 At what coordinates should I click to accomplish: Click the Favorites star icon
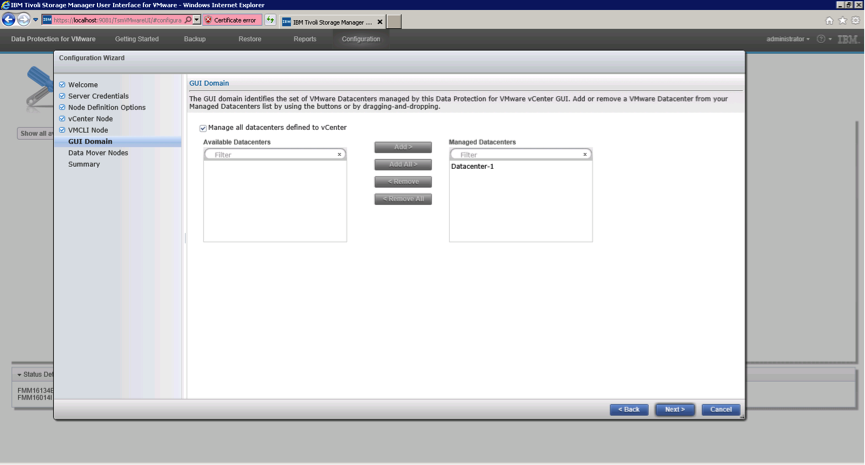(842, 20)
